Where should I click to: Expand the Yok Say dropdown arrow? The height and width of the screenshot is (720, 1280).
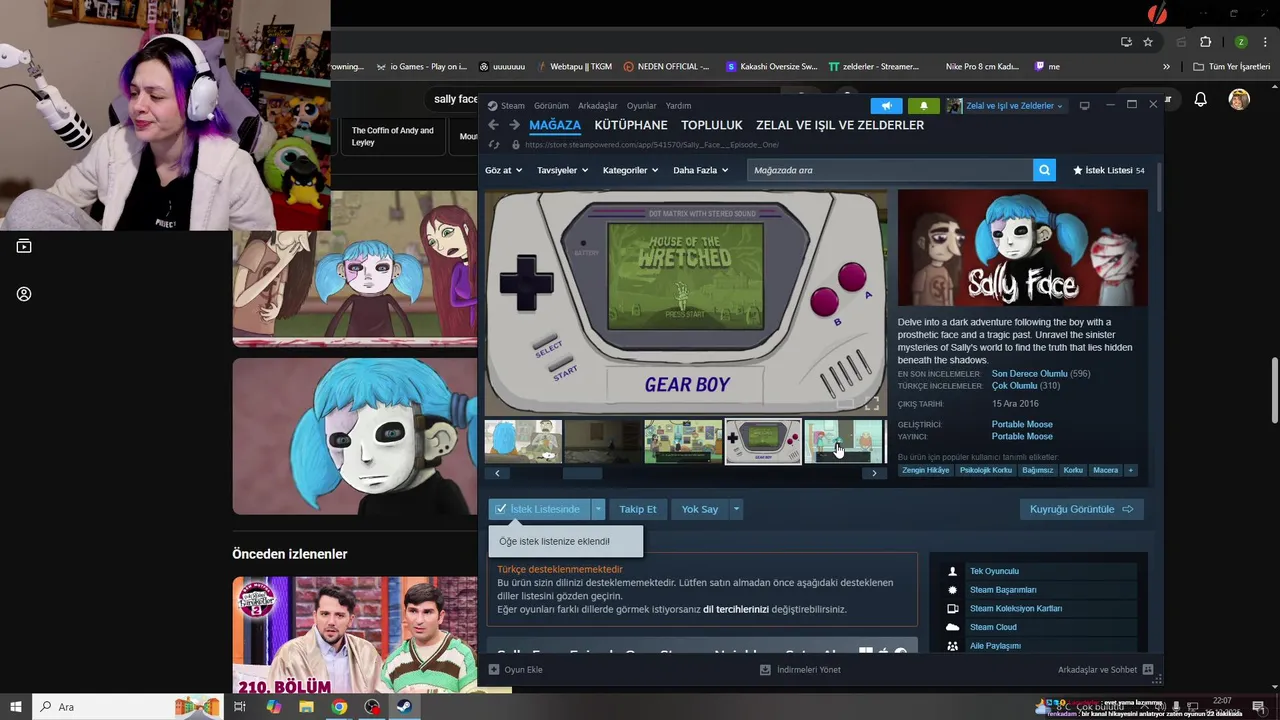pos(736,509)
